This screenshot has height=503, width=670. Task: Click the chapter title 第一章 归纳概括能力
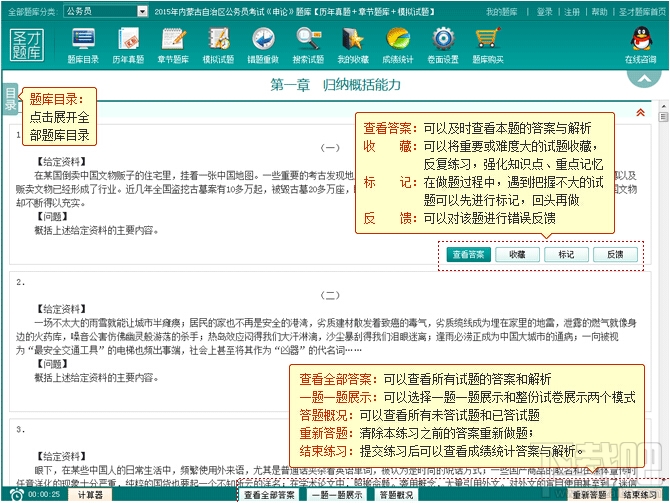click(x=335, y=85)
